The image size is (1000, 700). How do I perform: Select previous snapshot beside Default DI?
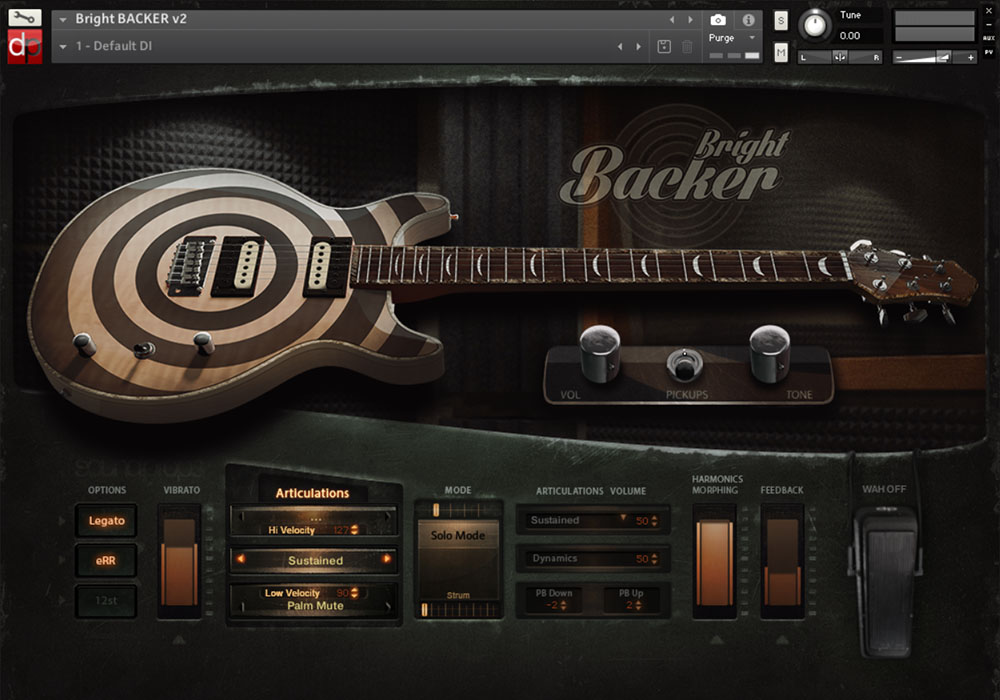(620, 47)
